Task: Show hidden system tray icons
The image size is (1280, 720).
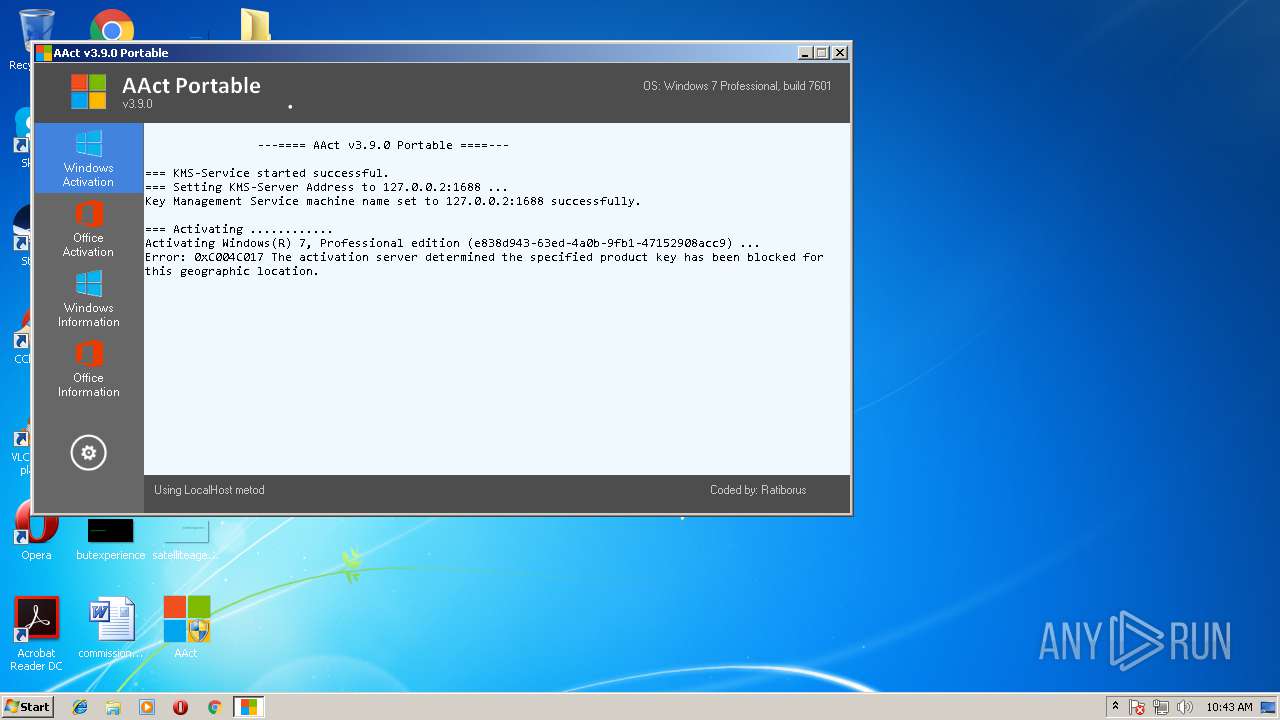Action: coord(1115,707)
